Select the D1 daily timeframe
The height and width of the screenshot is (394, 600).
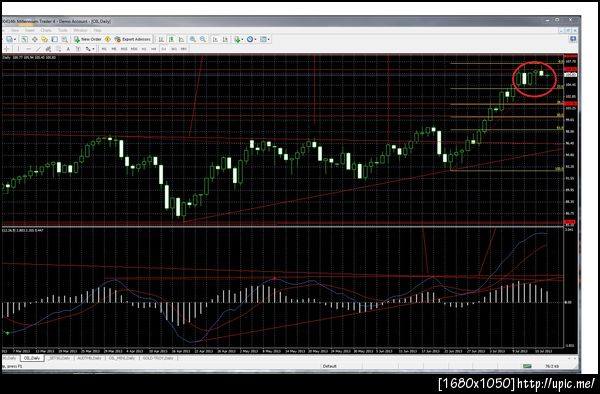pyautogui.click(x=164, y=49)
